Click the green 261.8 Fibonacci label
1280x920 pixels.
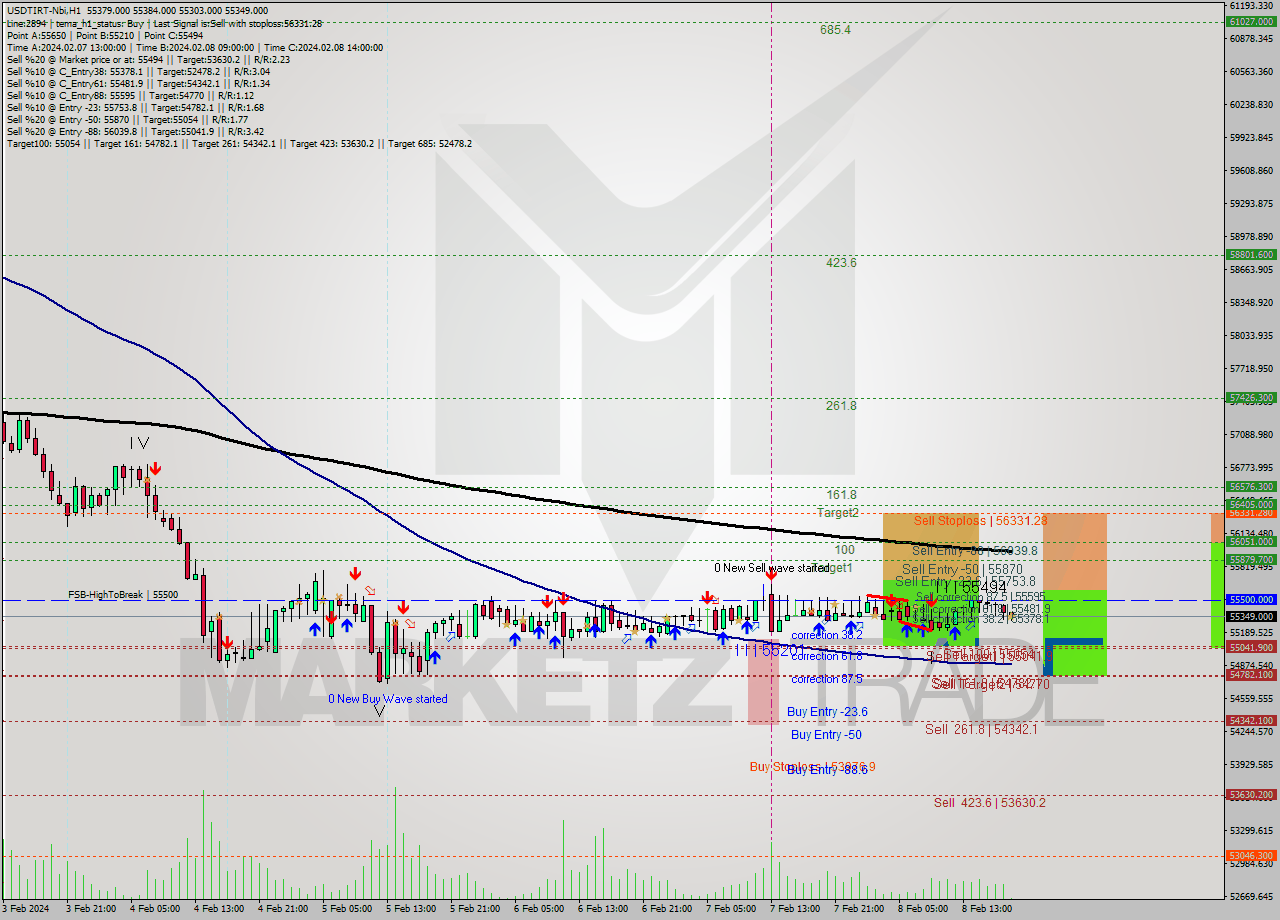click(x=841, y=406)
